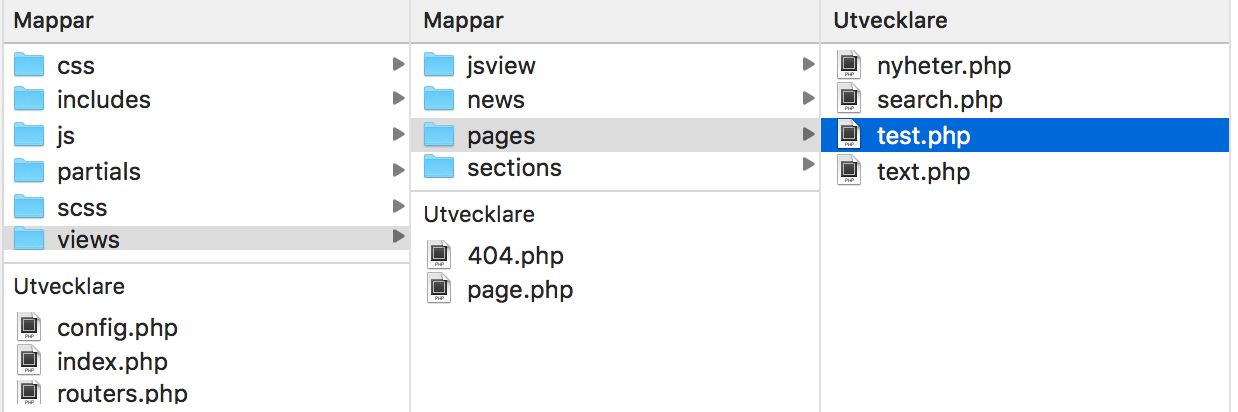Select the css folder icon
This screenshot has height=412, width=1238.
tap(29, 66)
